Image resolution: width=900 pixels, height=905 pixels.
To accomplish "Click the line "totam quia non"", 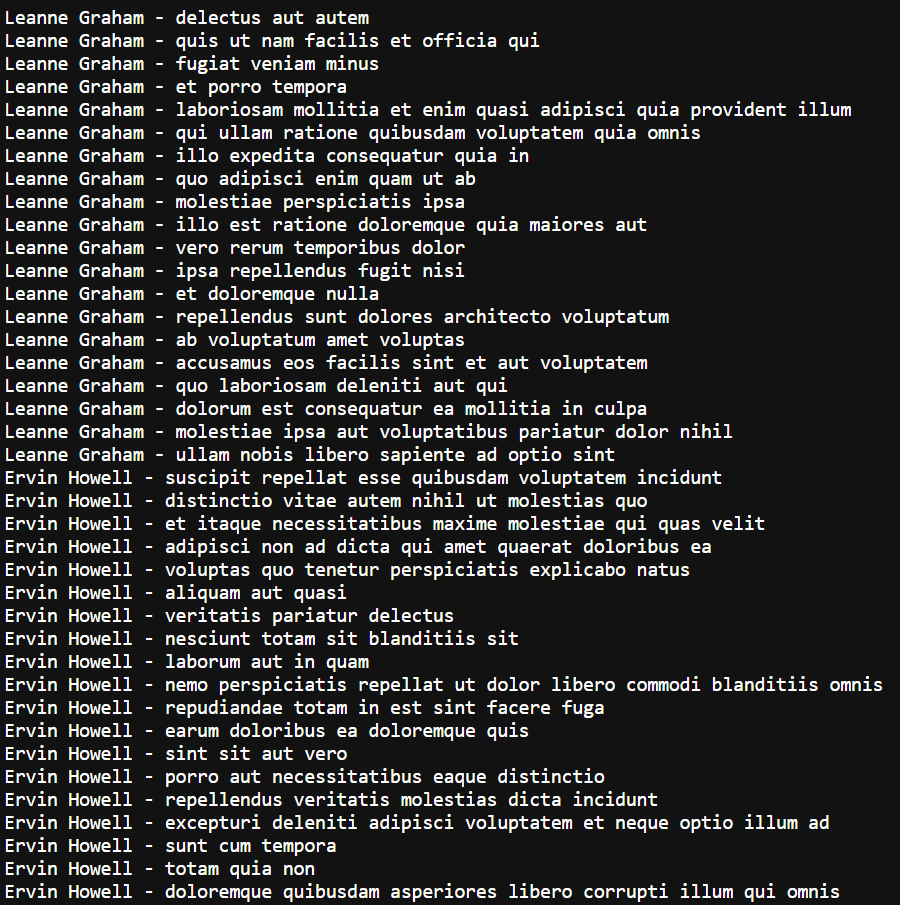I will click(240, 869).
